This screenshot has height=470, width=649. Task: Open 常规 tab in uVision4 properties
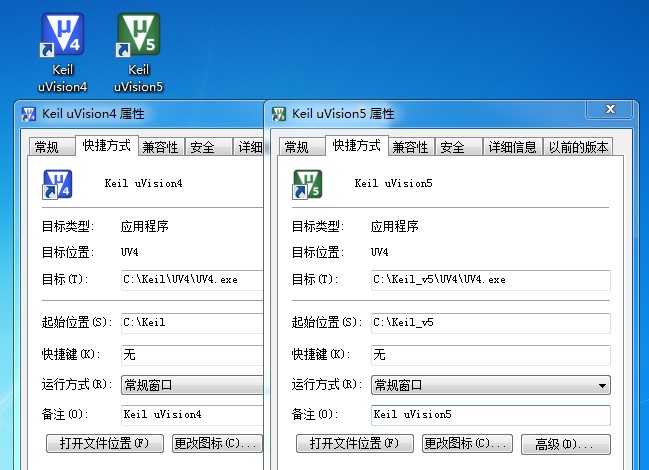coord(51,147)
